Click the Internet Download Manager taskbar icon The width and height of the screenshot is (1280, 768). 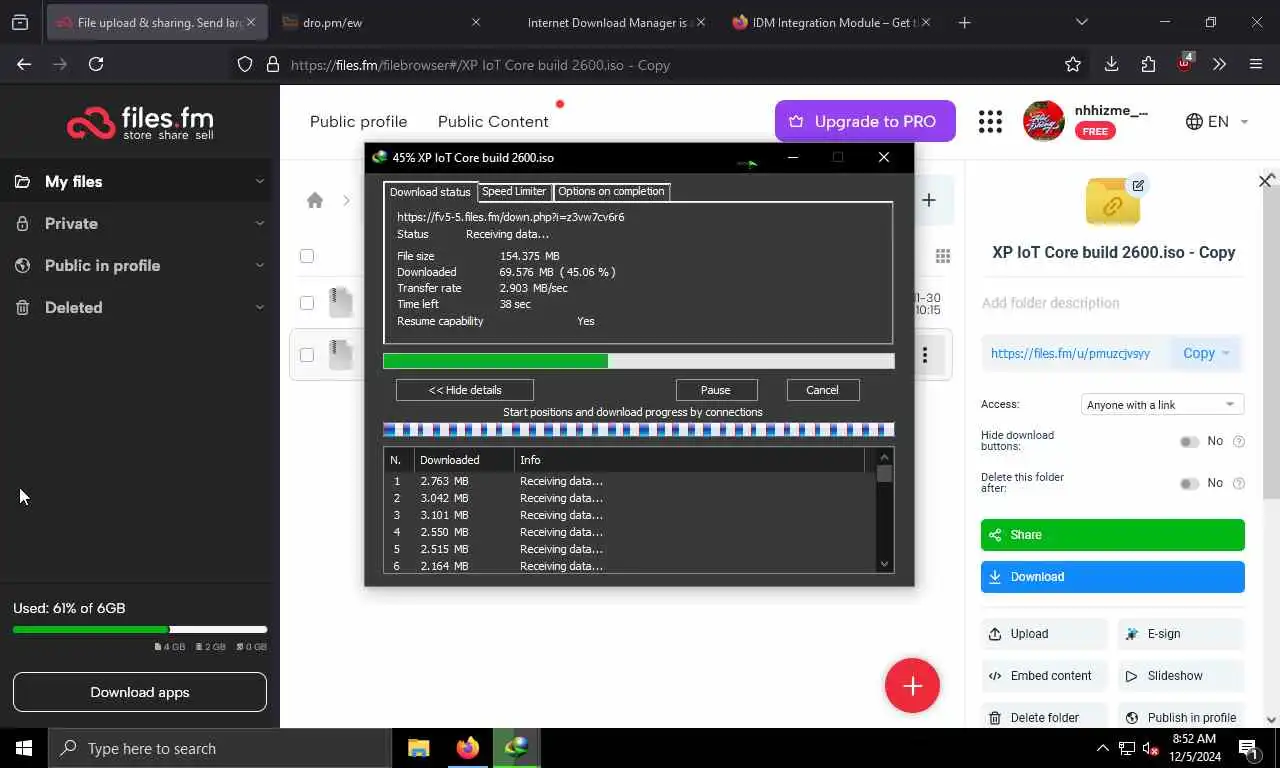click(x=517, y=748)
